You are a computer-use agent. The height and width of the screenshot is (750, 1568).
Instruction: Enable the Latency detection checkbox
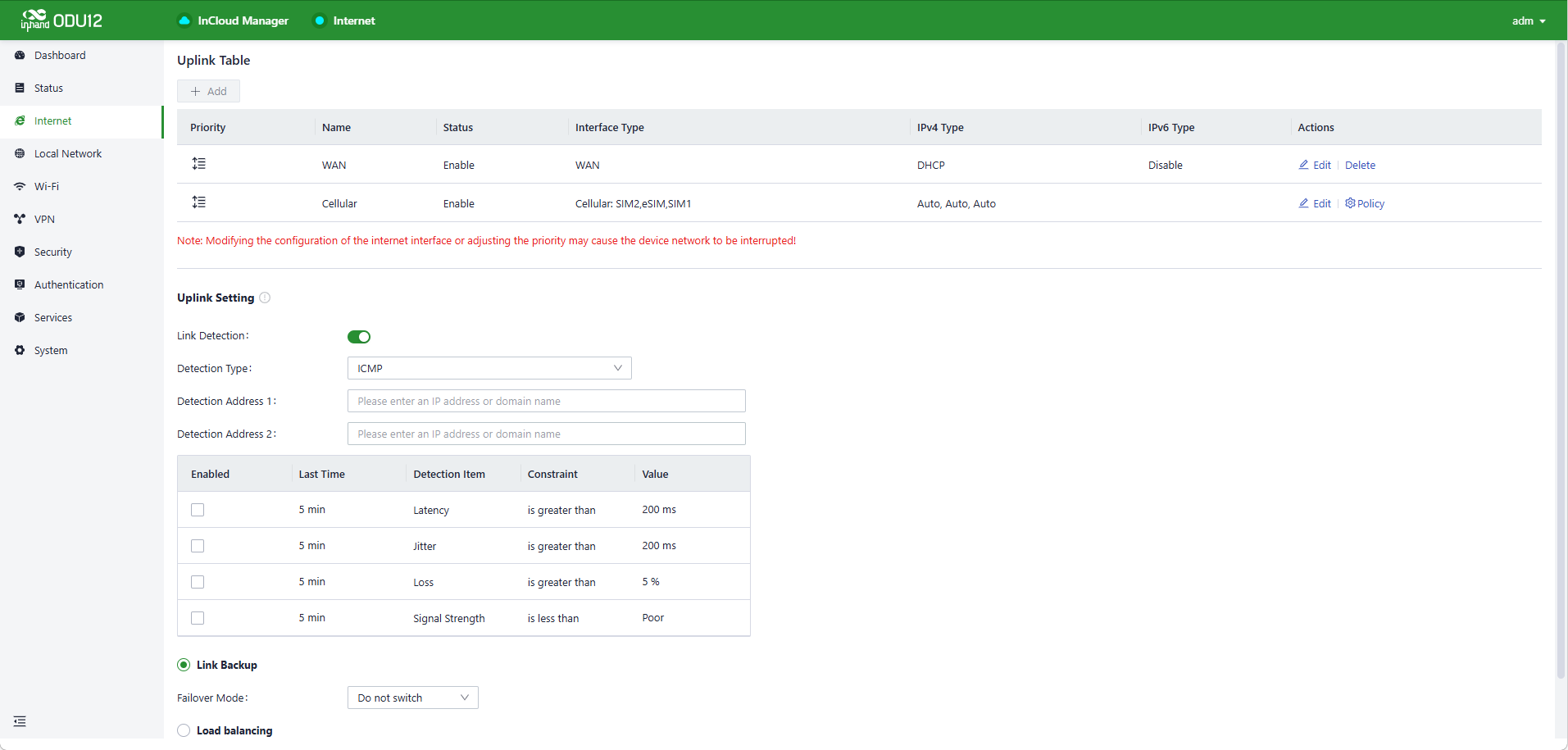point(198,510)
